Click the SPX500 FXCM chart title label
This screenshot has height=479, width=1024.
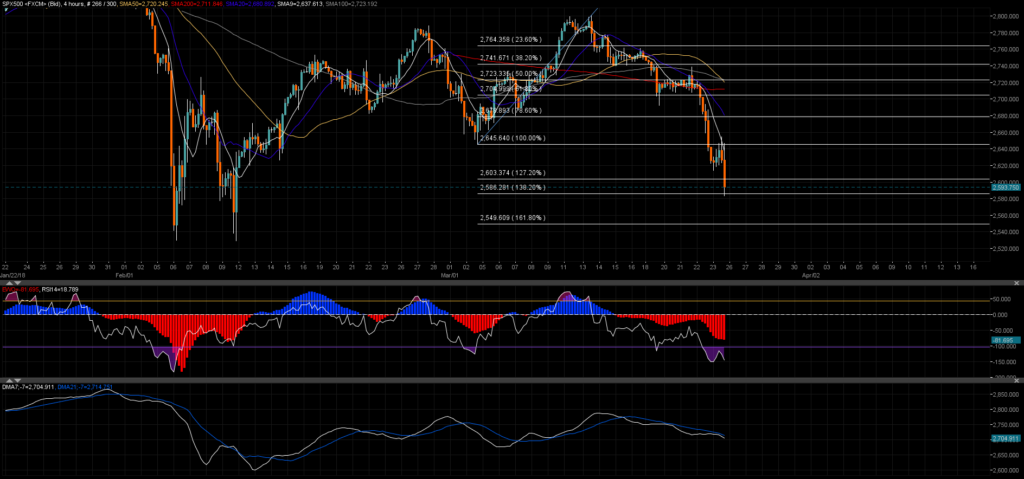pyautogui.click(x=59, y=4)
